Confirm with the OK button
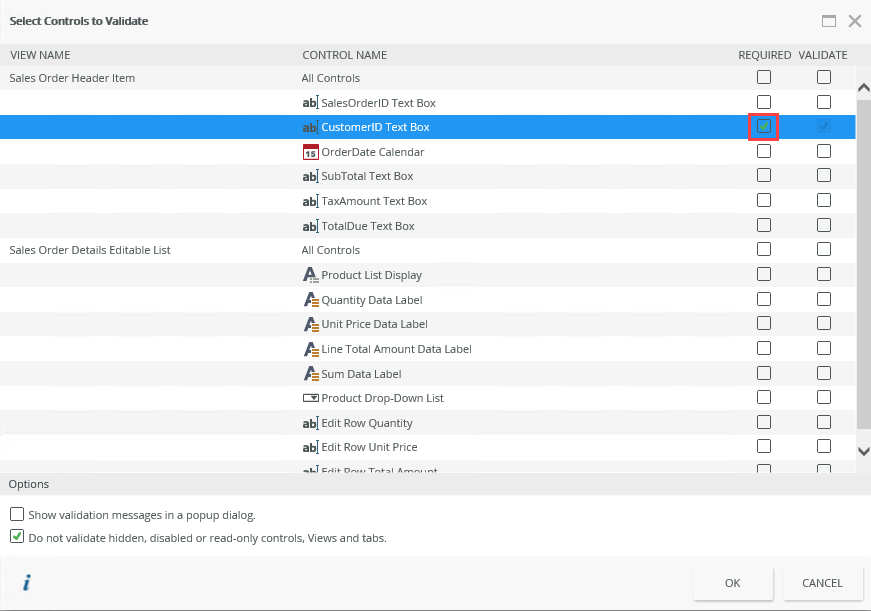The width and height of the screenshot is (871, 611). point(733,583)
